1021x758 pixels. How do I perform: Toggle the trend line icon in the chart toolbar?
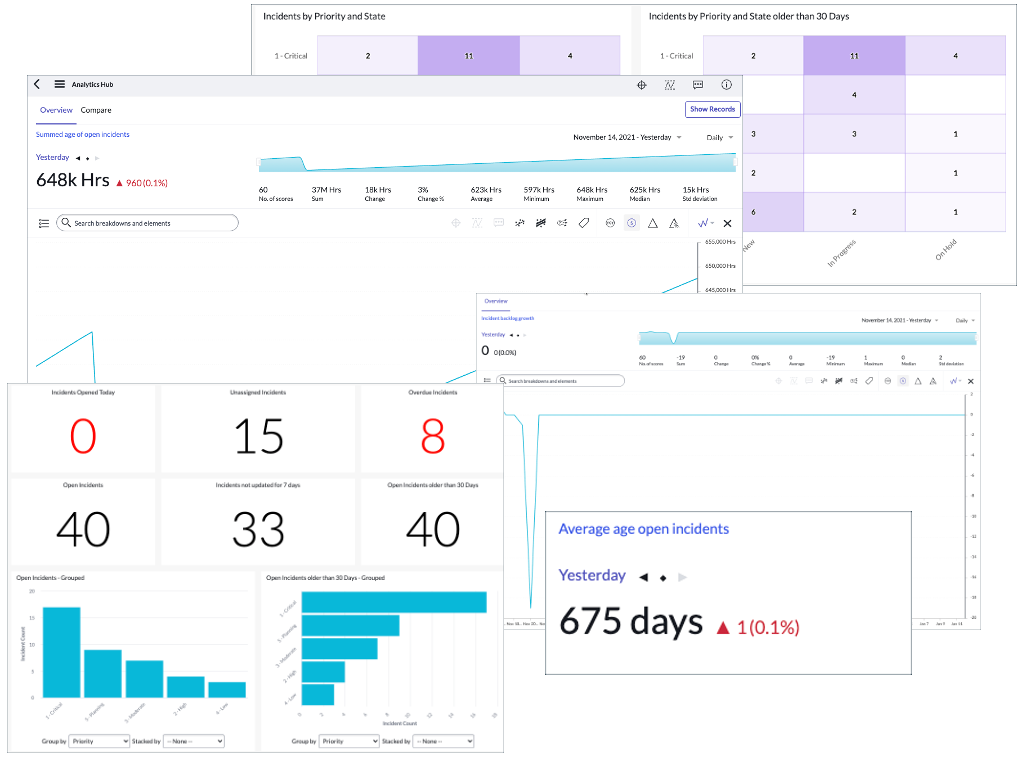(x=540, y=223)
